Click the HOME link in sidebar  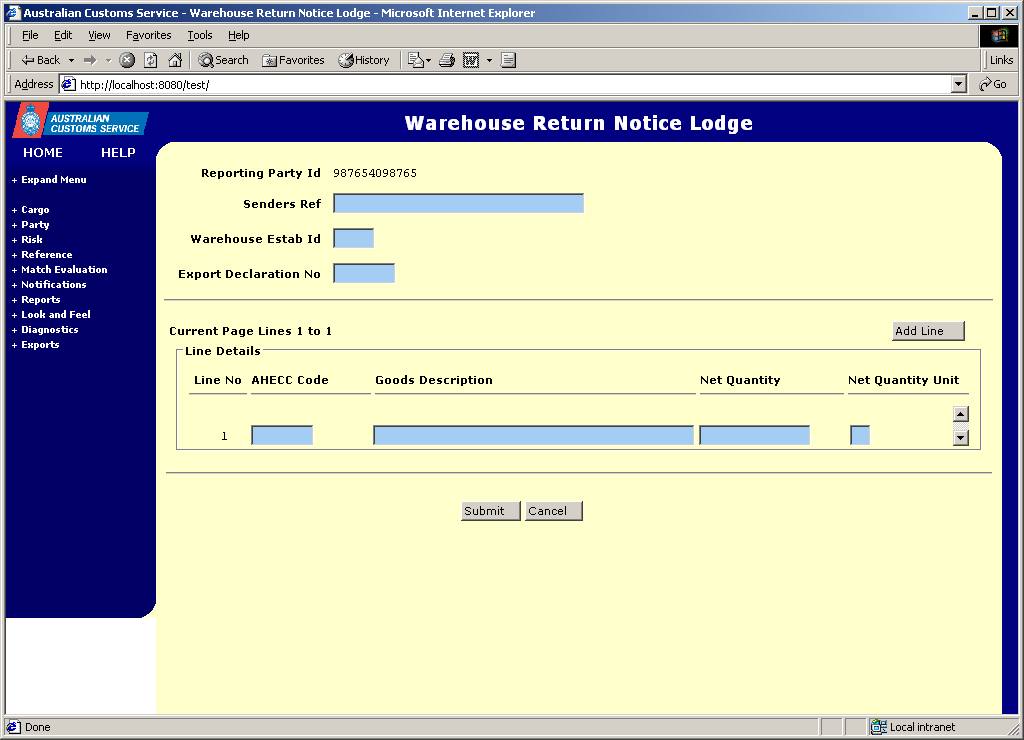coord(43,153)
